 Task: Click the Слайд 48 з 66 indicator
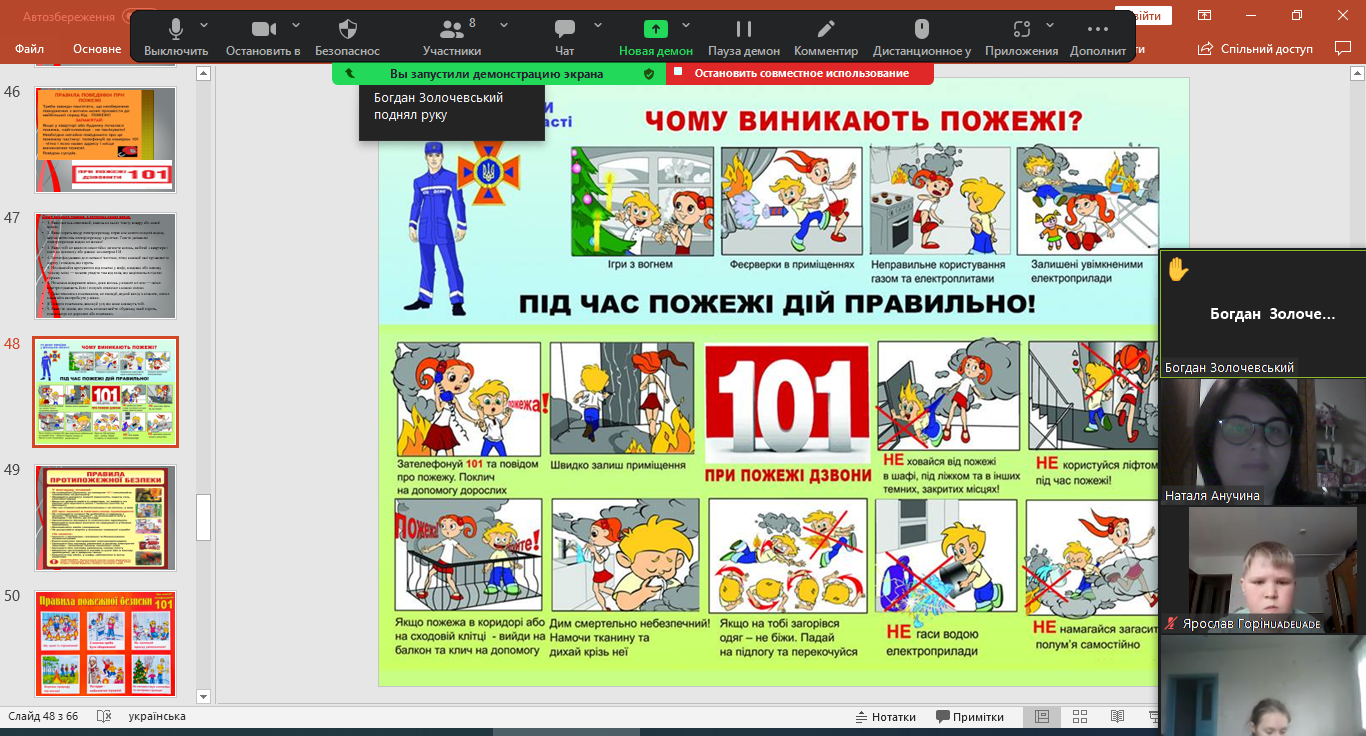43,716
